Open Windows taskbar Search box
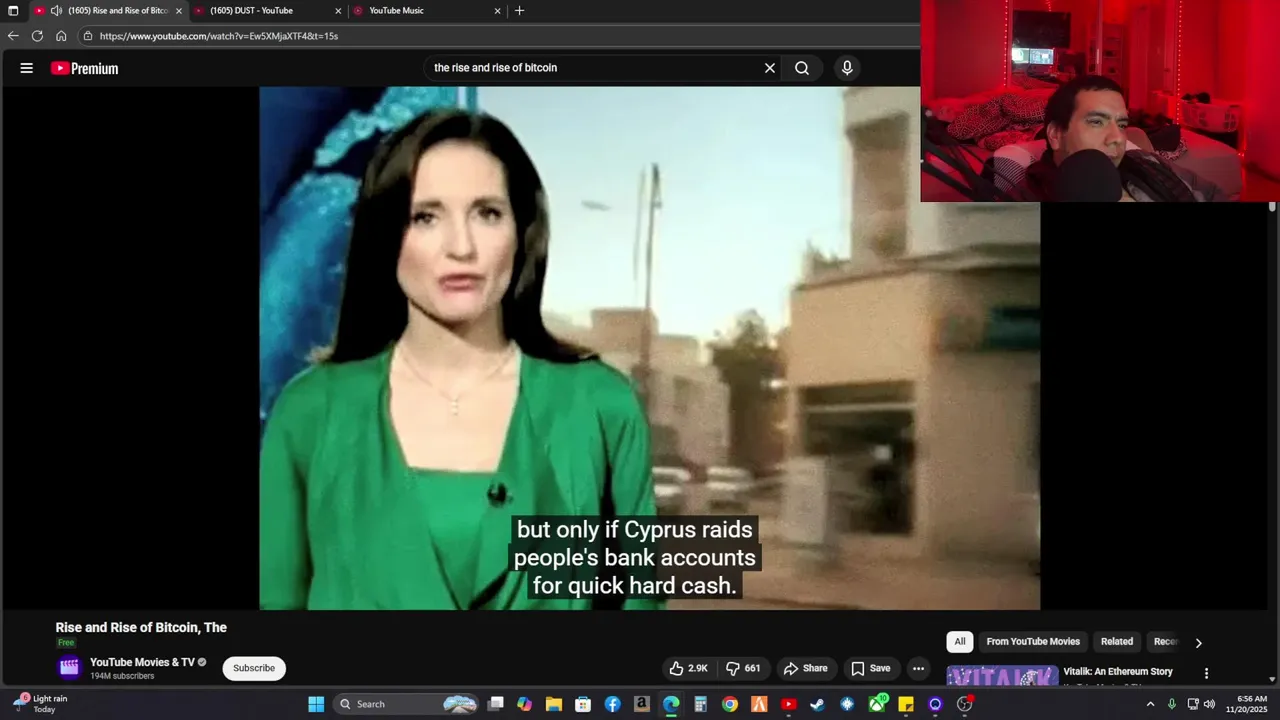1280x720 pixels. (x=407, y=704)
